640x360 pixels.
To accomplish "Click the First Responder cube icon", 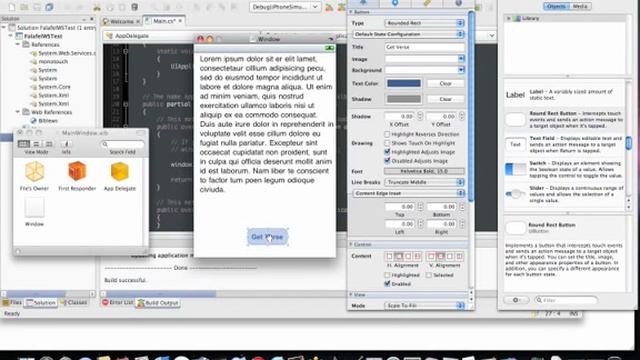I will [77, 171].
